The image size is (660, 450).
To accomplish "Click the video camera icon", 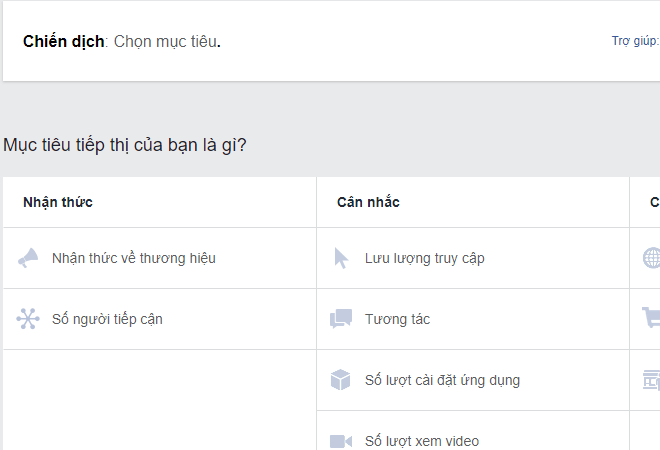I will (341, 441).
